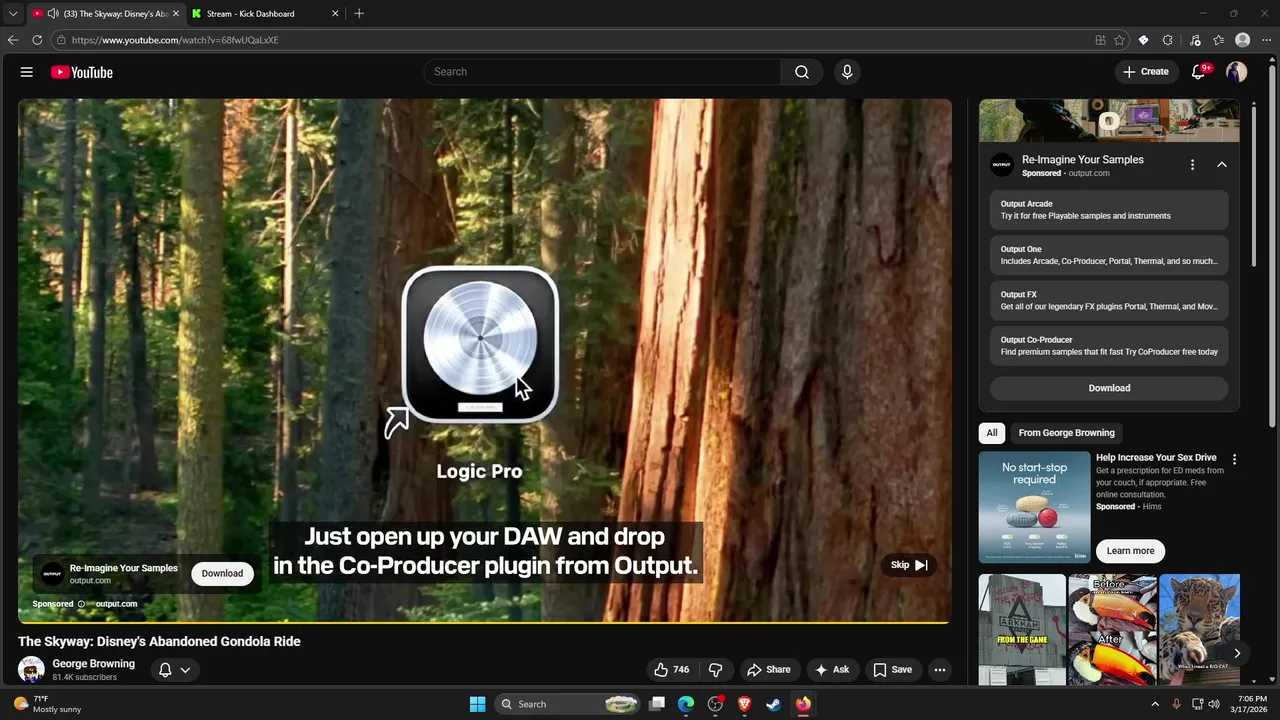This screenshot has height=720, width=1280.
Task: Open YouTube notifications bell
Action: point(1199,72)
